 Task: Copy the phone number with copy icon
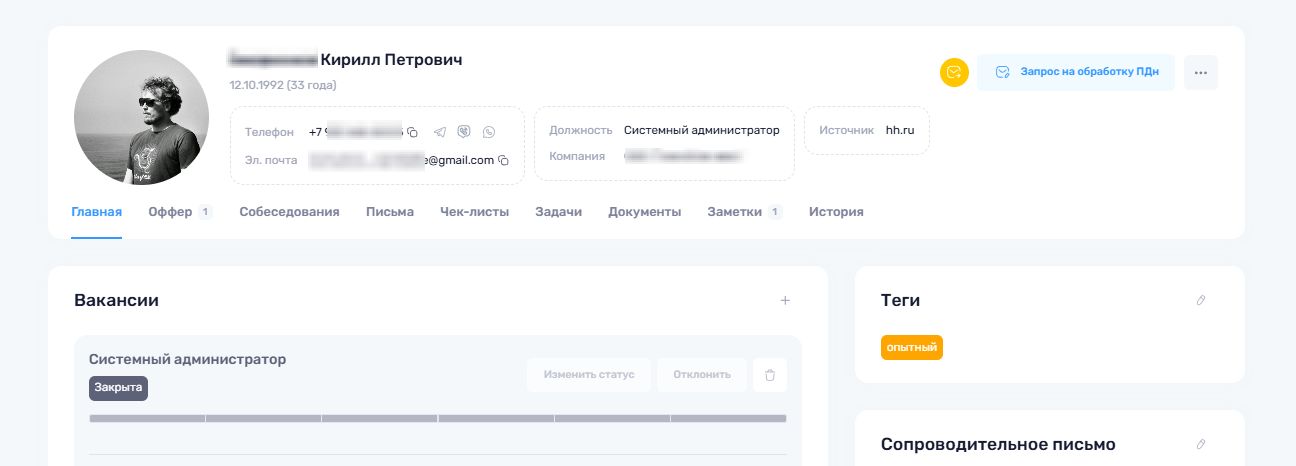coord(412,132)
